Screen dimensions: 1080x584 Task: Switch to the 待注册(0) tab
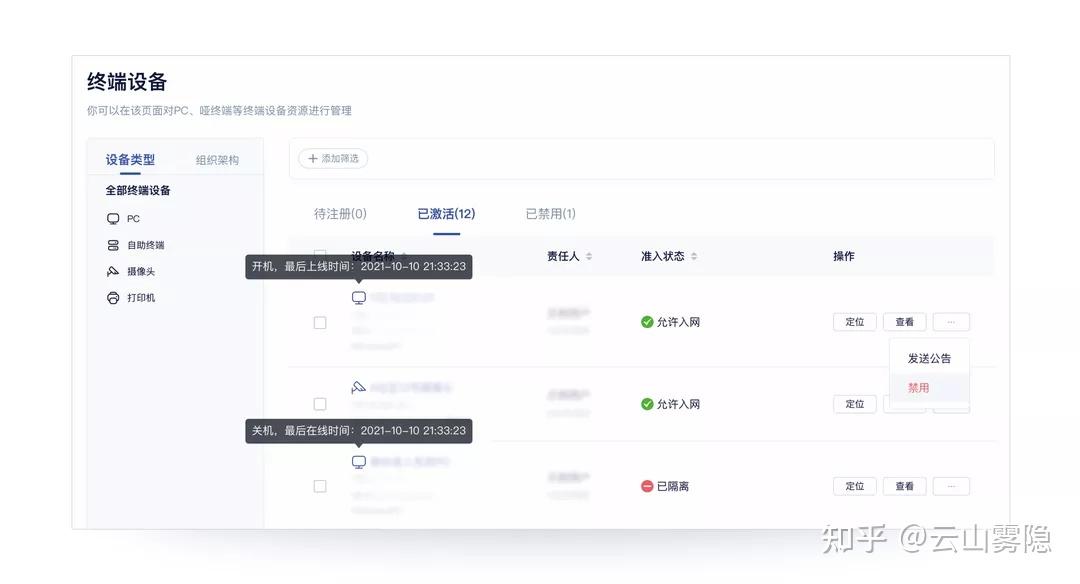point(340,214)
